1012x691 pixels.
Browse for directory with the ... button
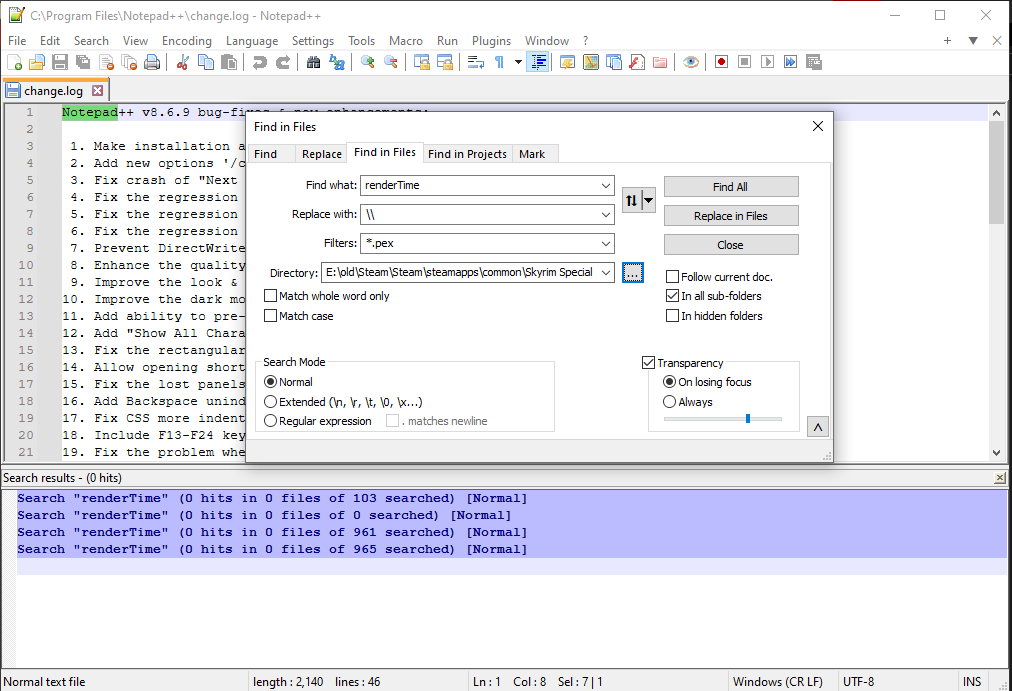(x=632, y=272)
